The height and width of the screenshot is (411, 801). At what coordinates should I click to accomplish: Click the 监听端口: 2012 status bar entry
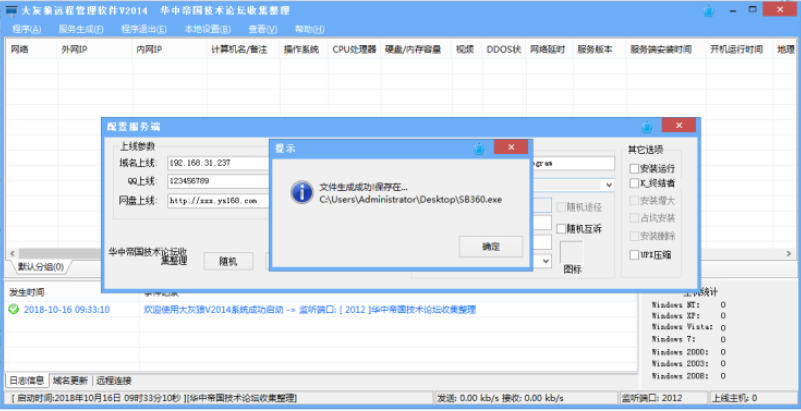(664, 398)
